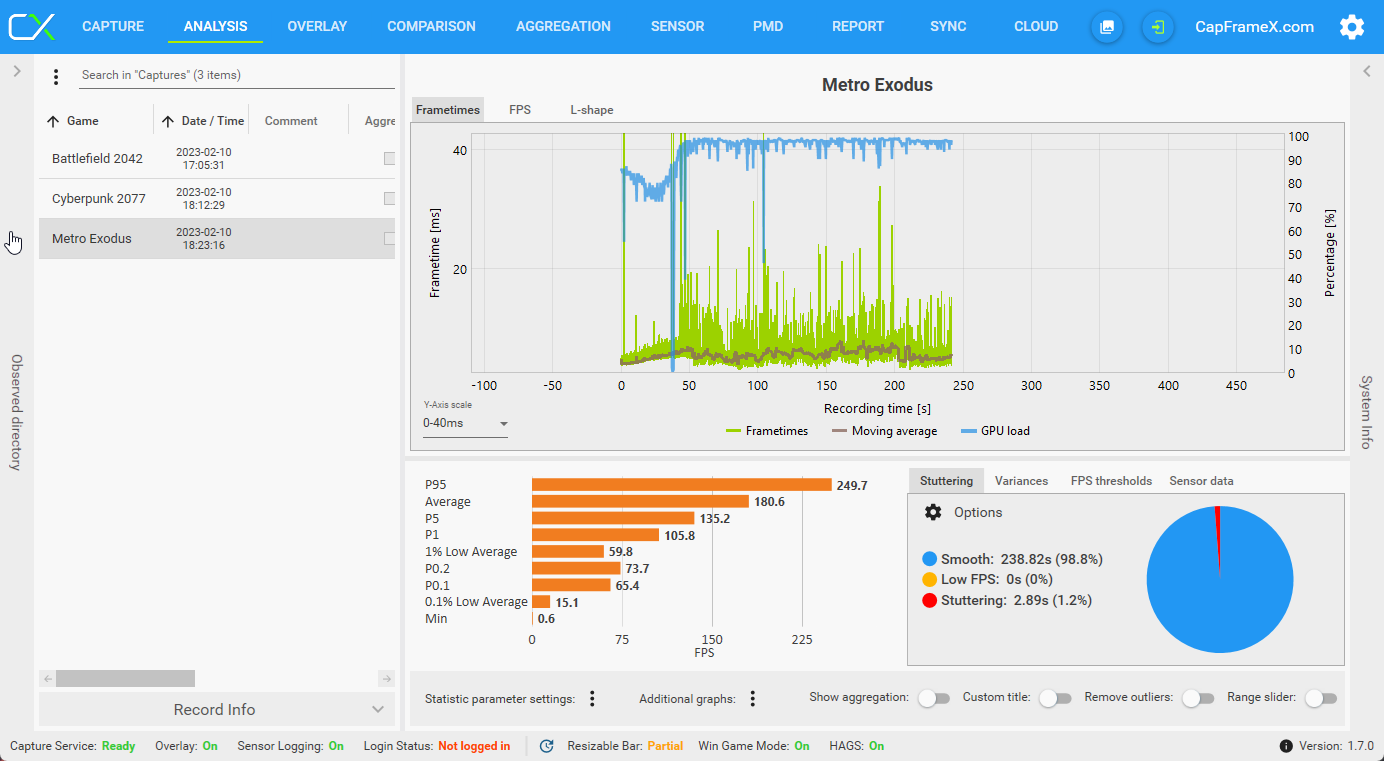Viewport: 1384px width, 761px height.
Task: Enable the Range slider switch
Action: [1320, 698]
